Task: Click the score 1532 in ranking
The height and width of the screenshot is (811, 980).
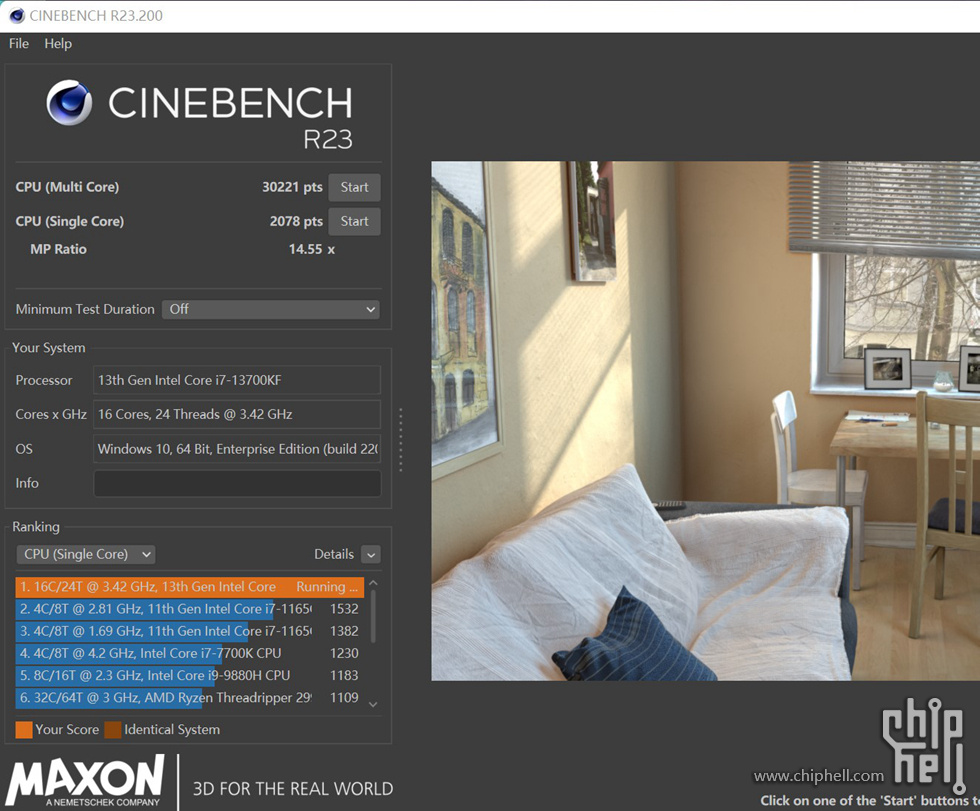Action: [344, 609]
